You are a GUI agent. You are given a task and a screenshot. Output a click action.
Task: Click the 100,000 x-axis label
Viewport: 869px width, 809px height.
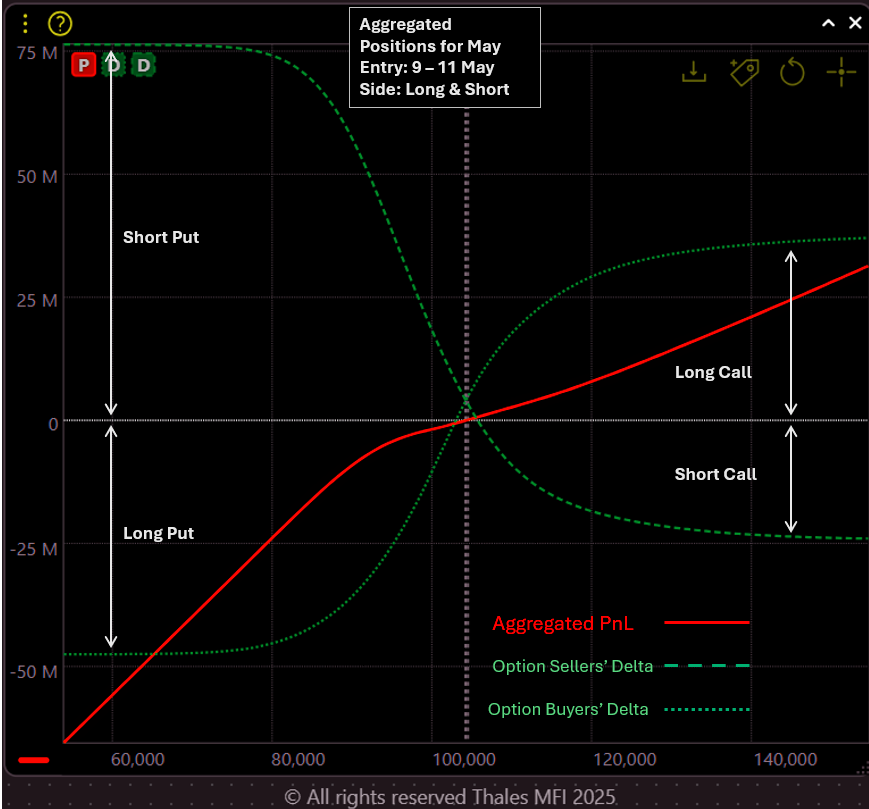coord(464,759)
